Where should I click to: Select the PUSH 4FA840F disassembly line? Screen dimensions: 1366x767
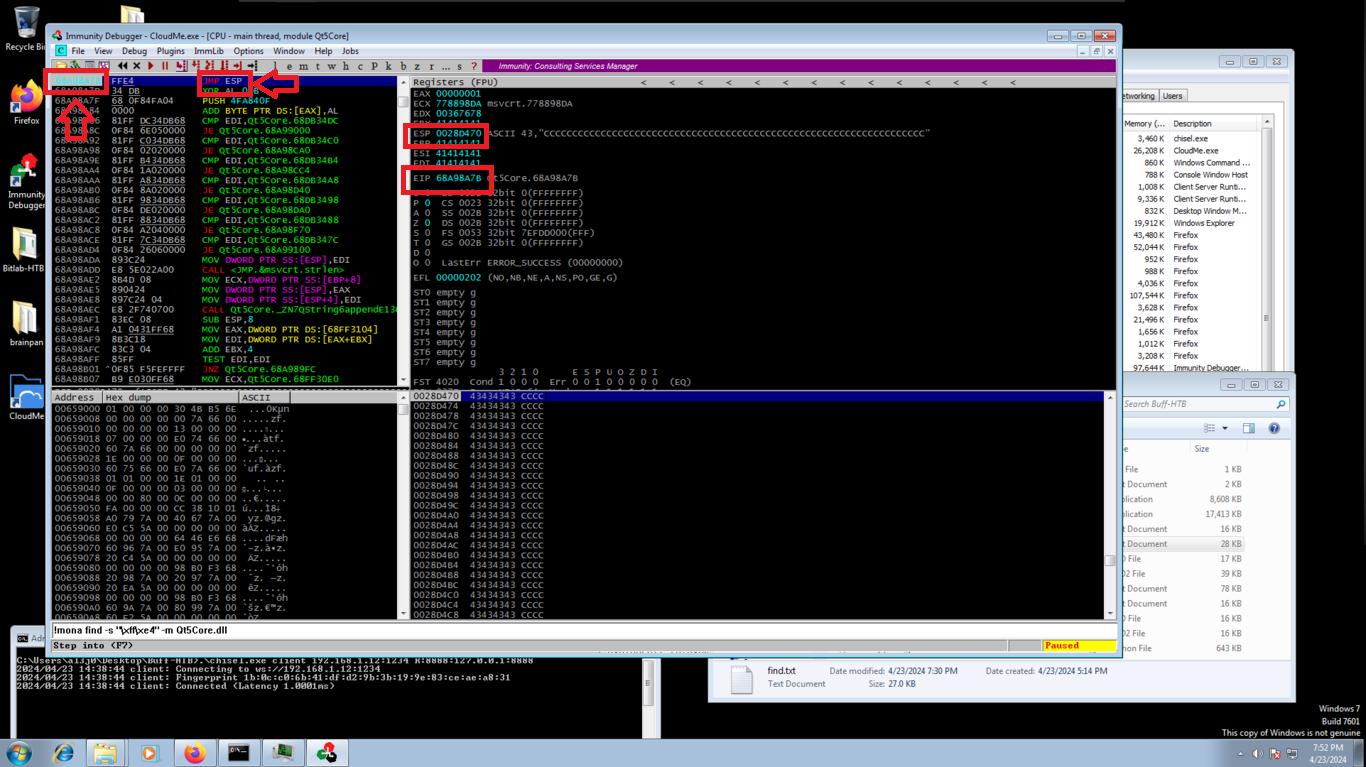[227, 101]
